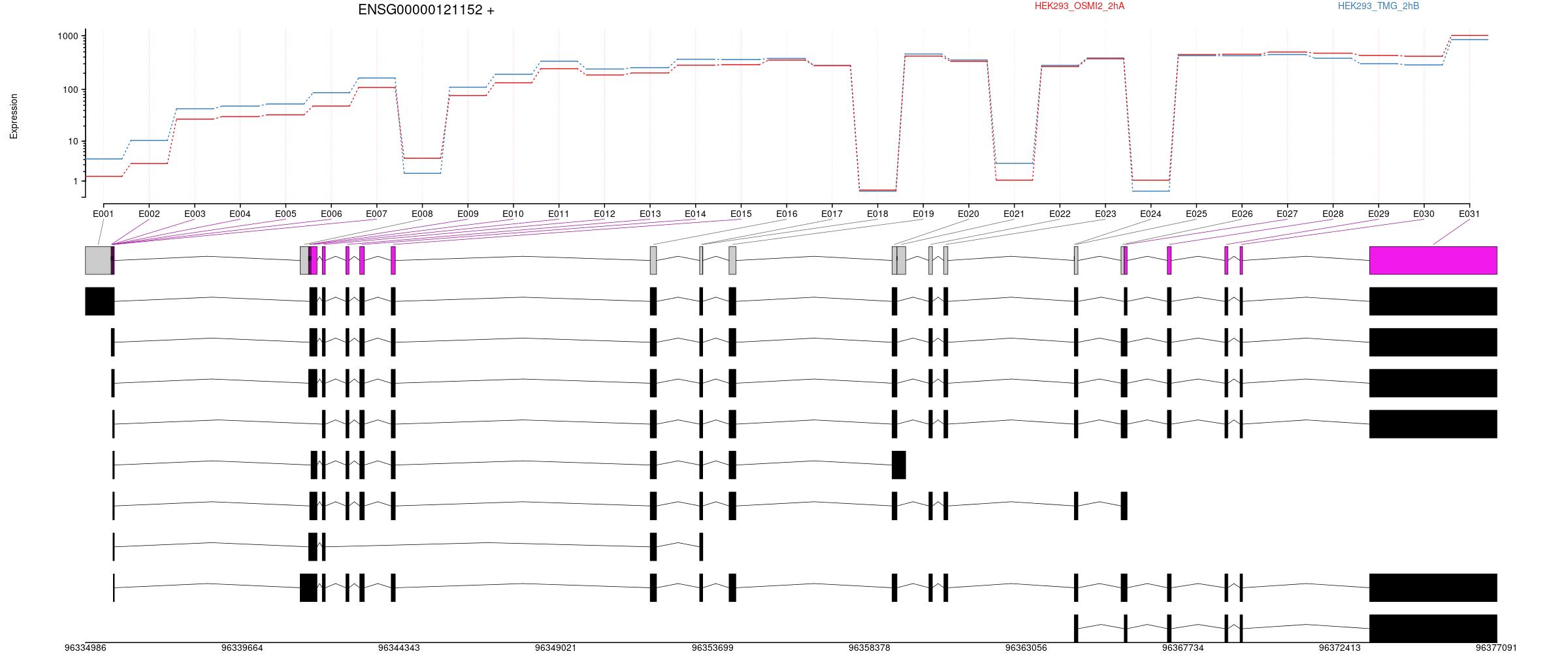Screen dimensions: 1568x660
Task: Click exon label E003
Action: click(195, 214)
